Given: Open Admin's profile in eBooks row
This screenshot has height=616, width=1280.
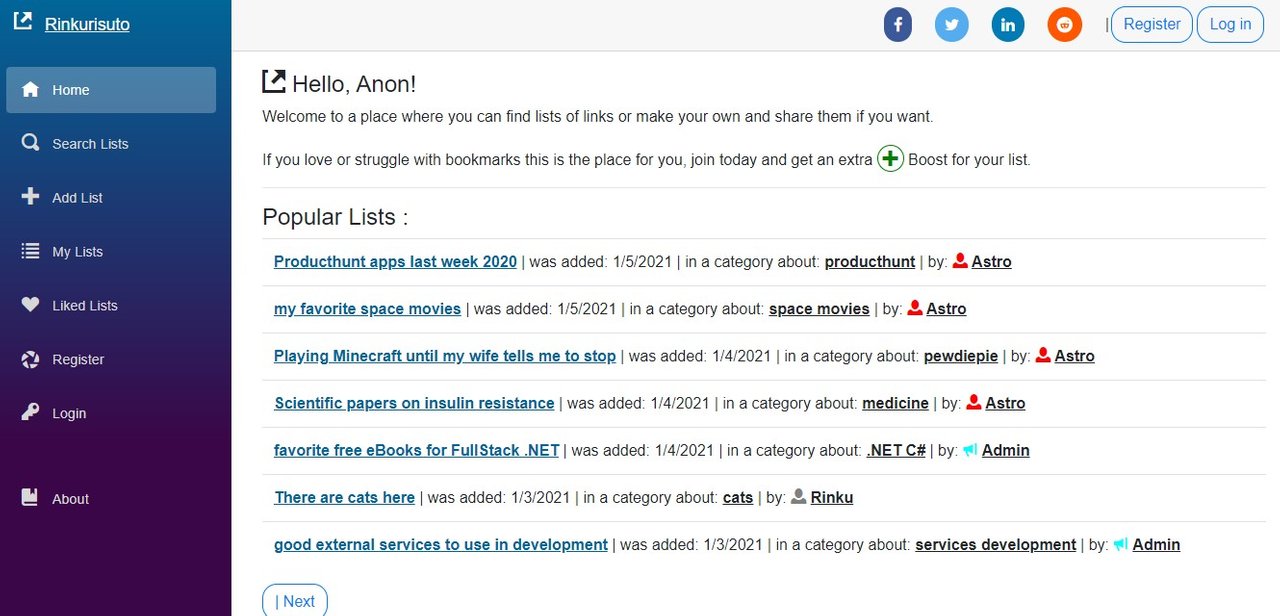Looking at the screenshot, I should (1006, 450).
